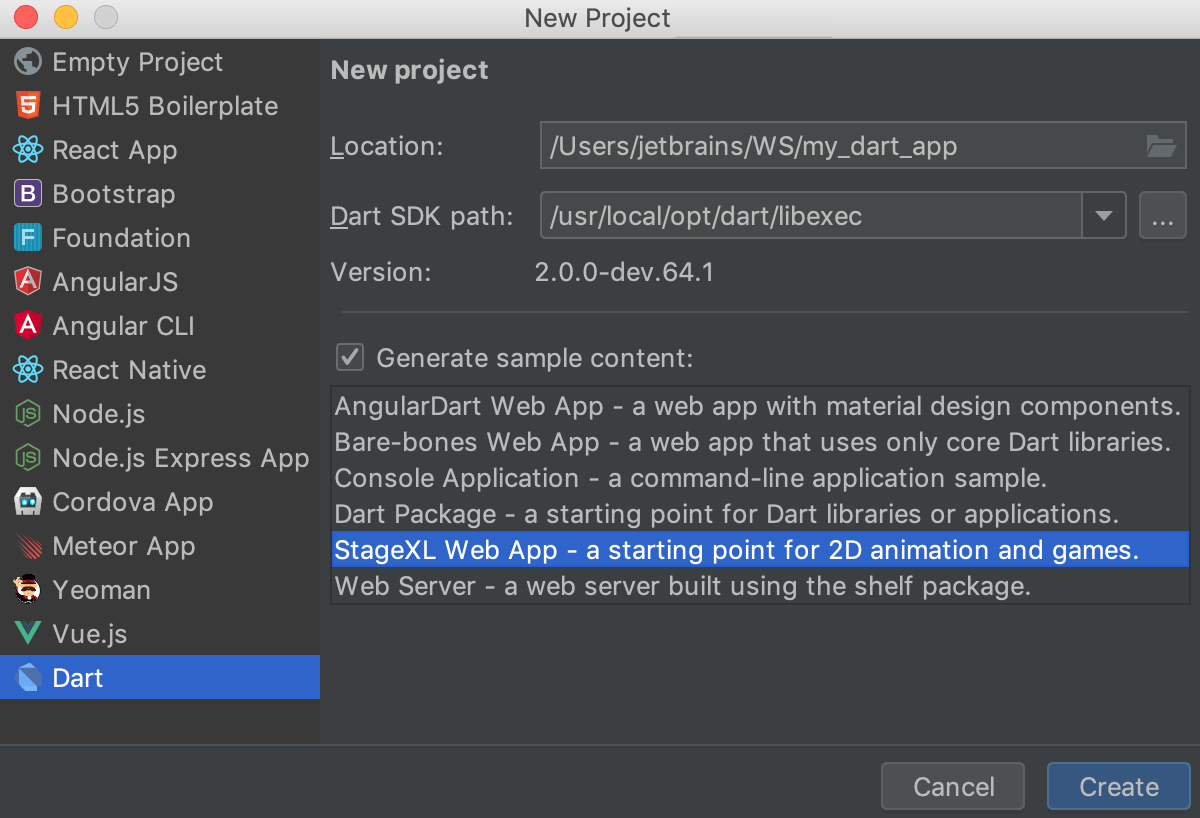The width and height of the screenshot is (1200, 818).
Task: Click the Dart logo icon
Action: tap(28, 678)
